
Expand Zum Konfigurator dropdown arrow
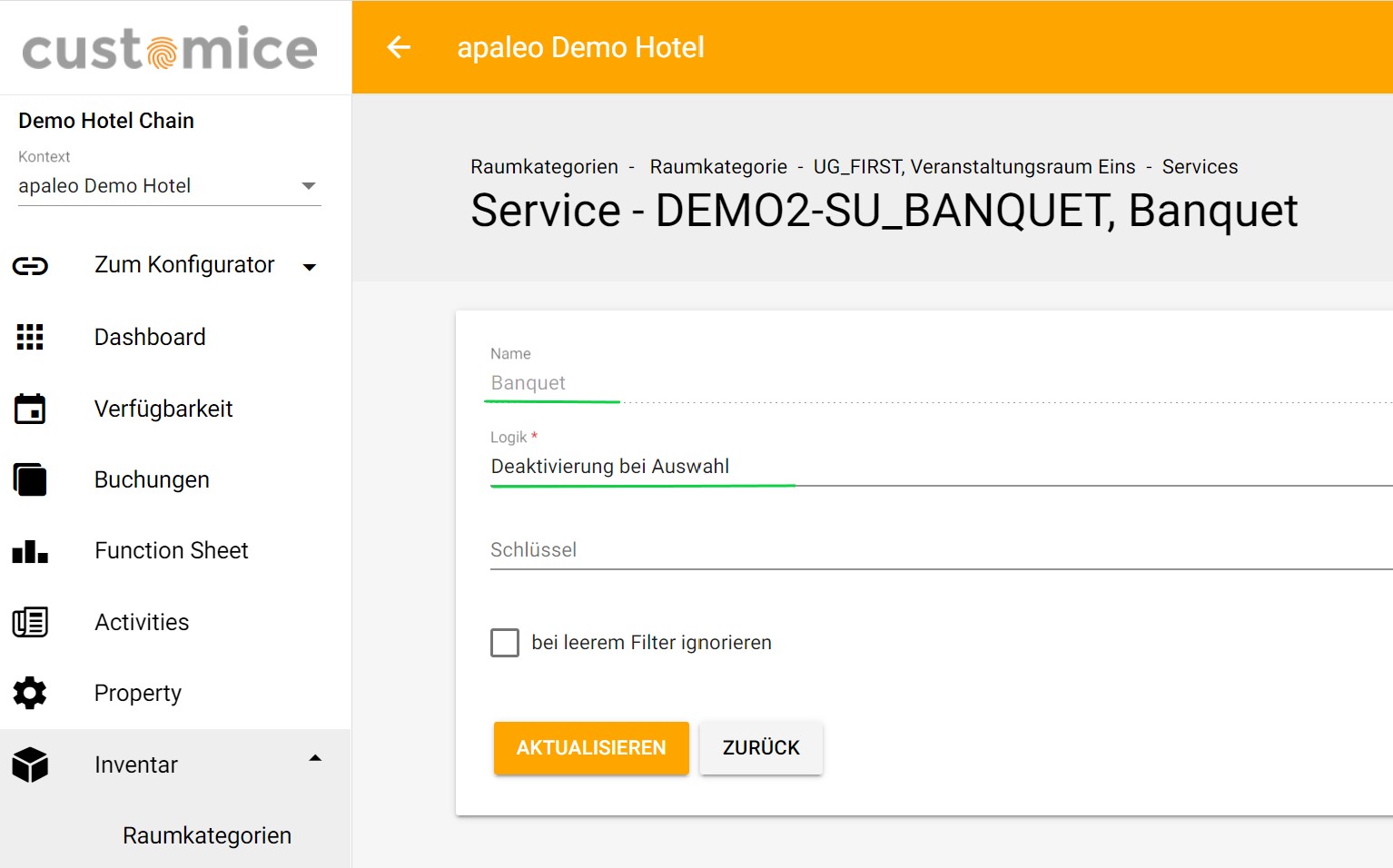coord(310,267)
